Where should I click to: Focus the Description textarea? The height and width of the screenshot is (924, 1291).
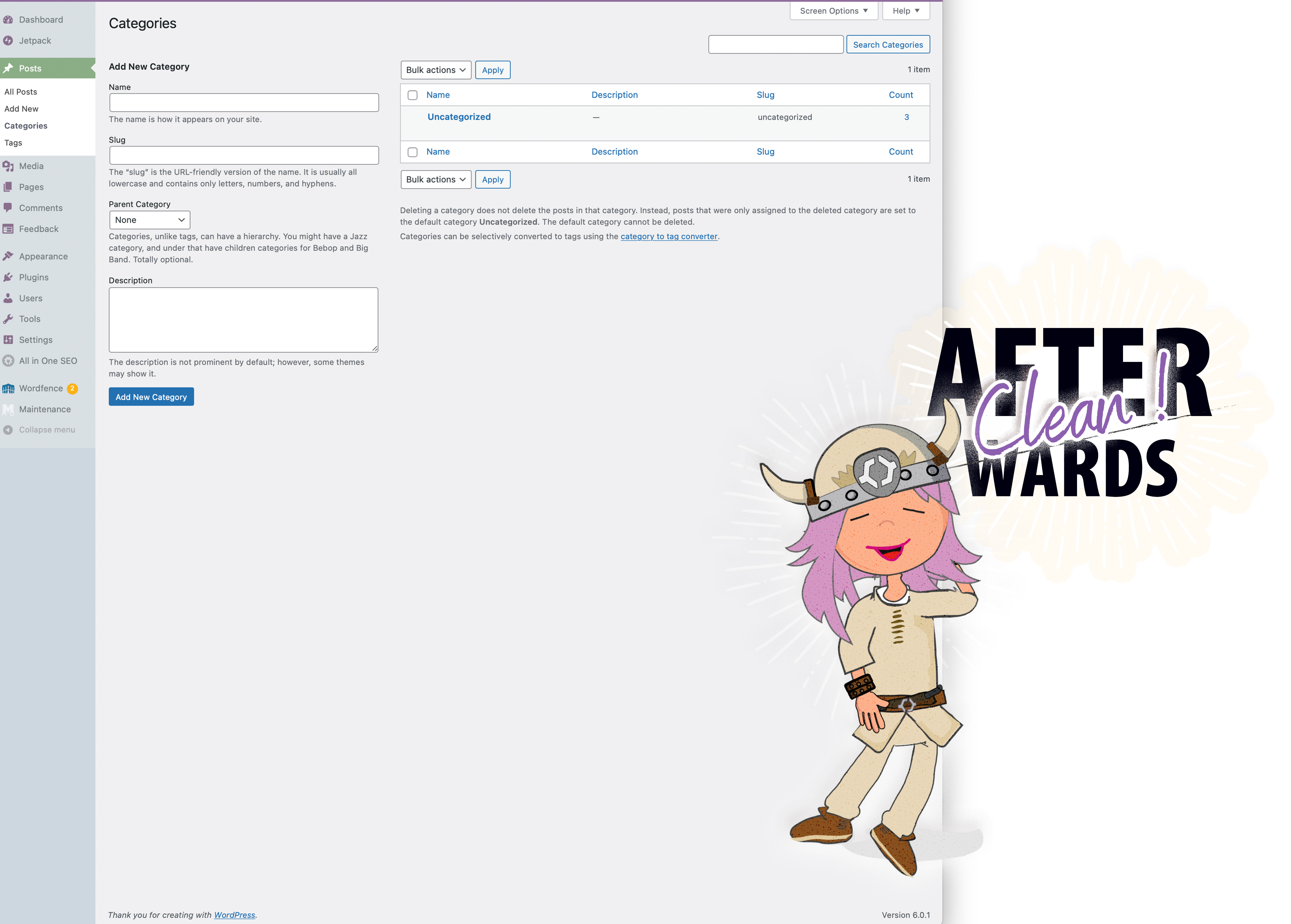point(244,320)
